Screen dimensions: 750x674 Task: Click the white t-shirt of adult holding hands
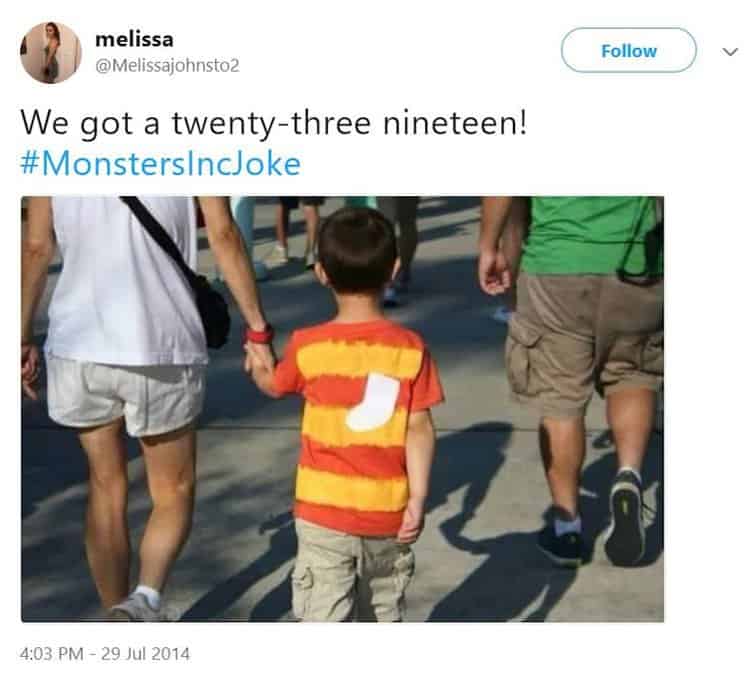click(x=125, y=280)
